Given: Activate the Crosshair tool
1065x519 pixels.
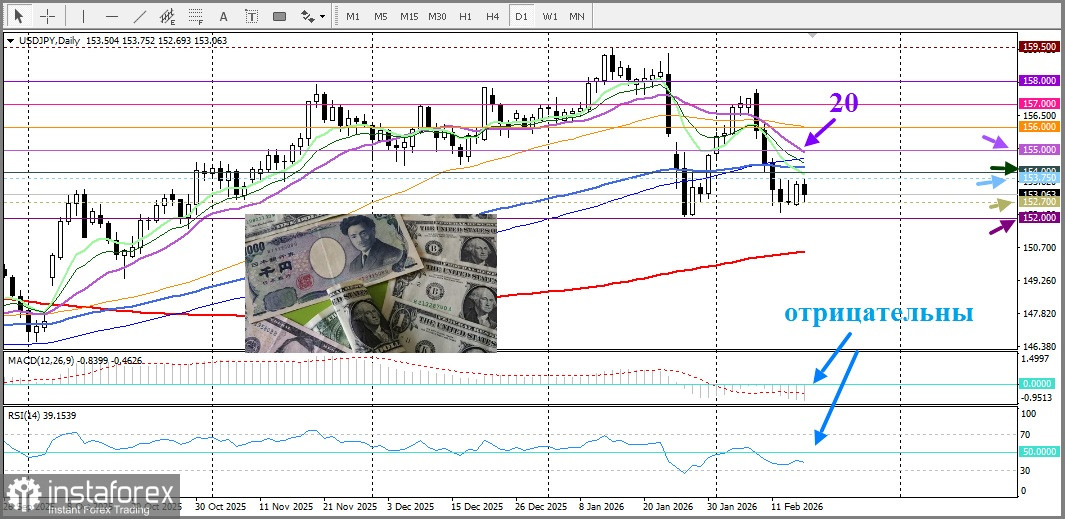Looking at the screenshot, I should coord(48,16).
